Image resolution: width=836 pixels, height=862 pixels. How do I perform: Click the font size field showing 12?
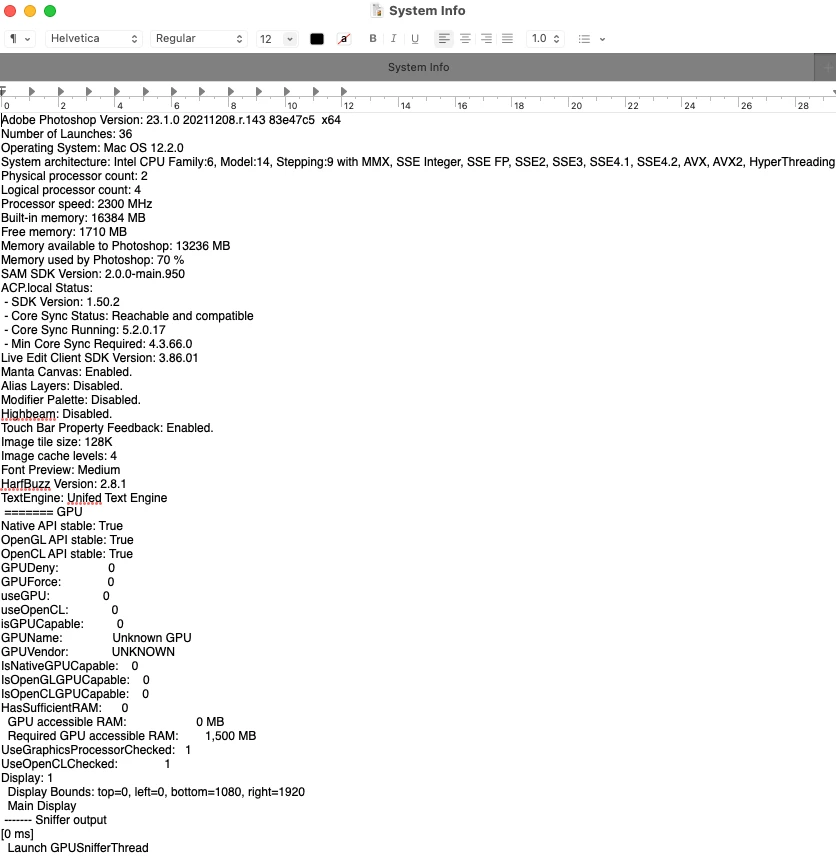pyautogui.click(x=269, y=39)
